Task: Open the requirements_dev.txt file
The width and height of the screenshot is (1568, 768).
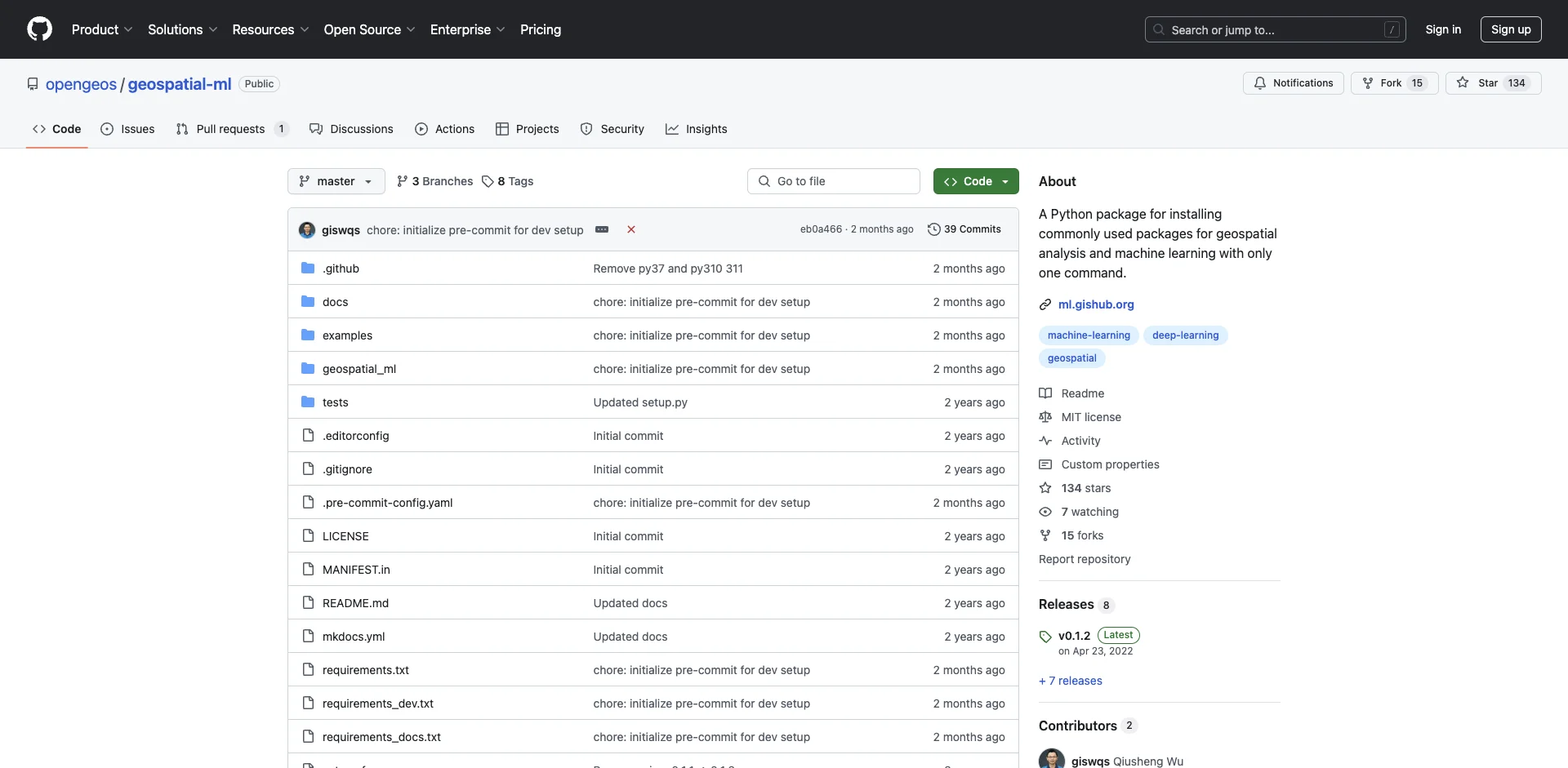Action: (378, 704)
